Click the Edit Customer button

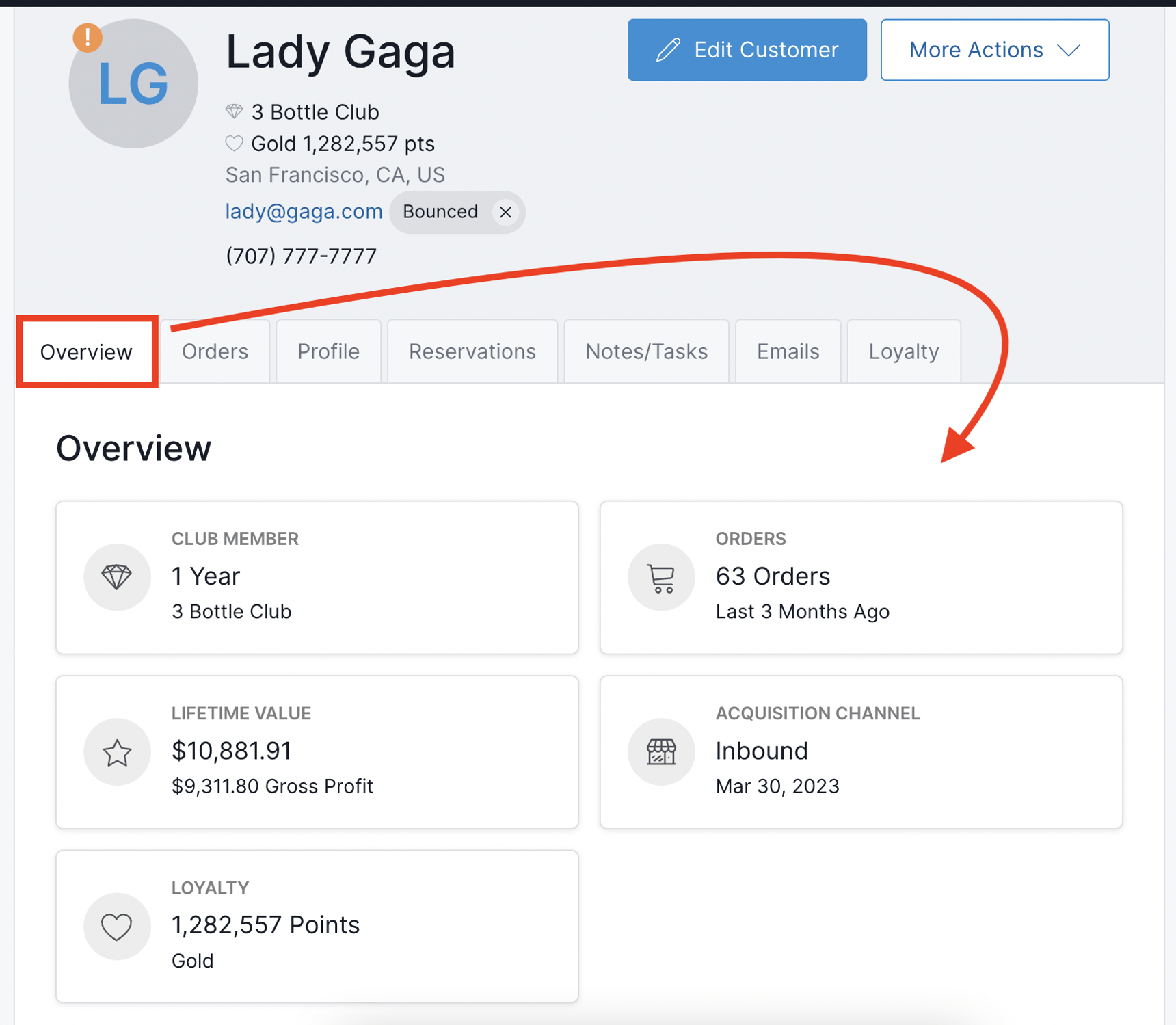(x=747, y=49)
